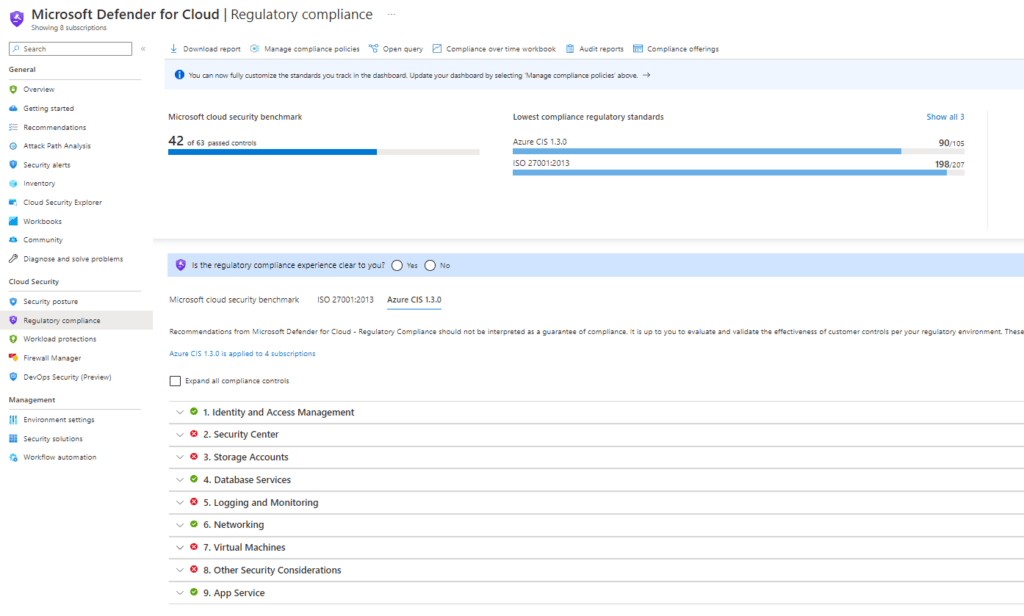The width and height of the screenshot is (1024, 616).
Task: Click the ISO 27001:2013 compliance progress bar
Action: click(x=739, y=173)
